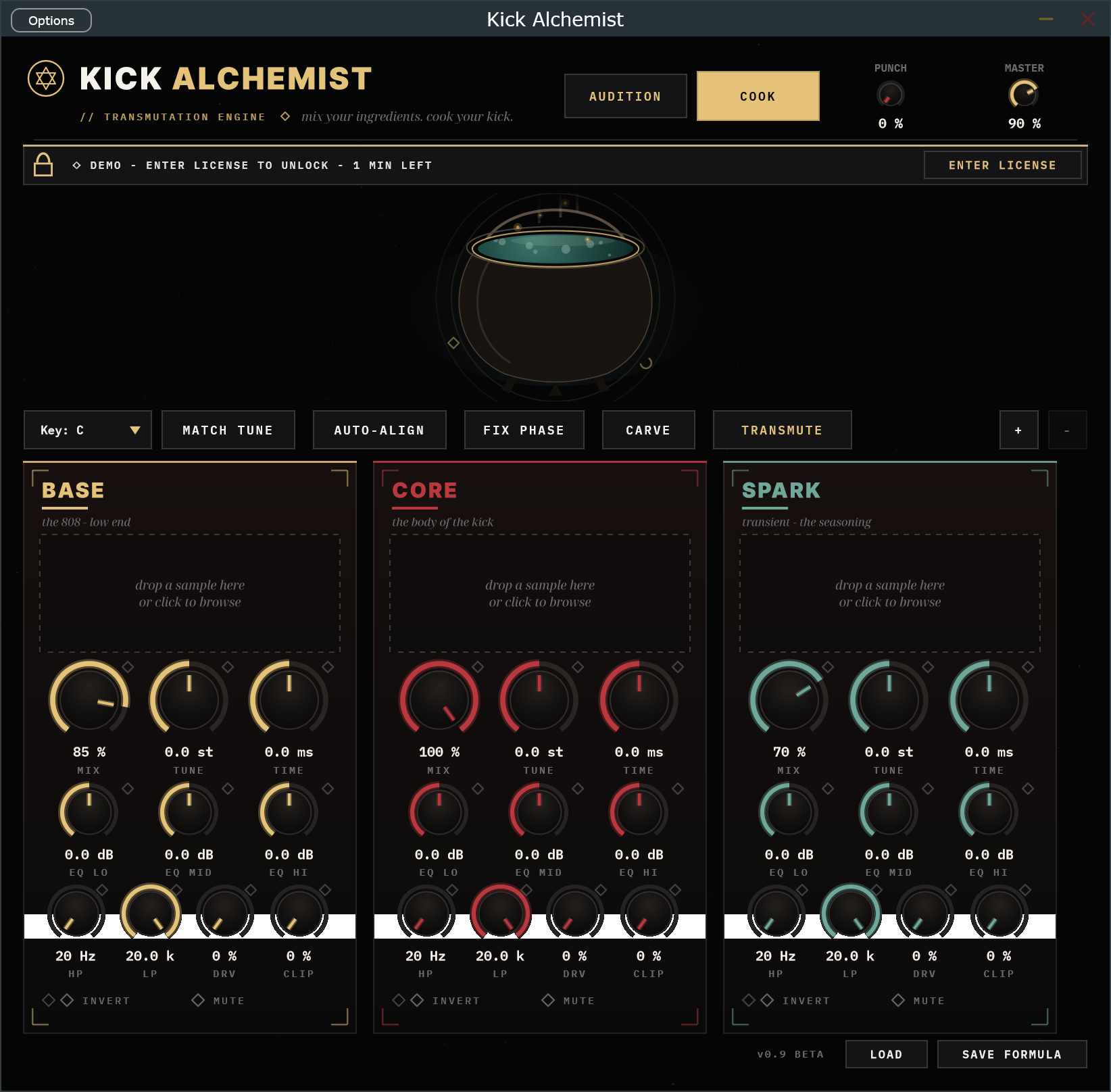The width and height of the screenshot is (1111, 1092).
Task: Click SAVE FORMULA button
Action: 1012,1054
